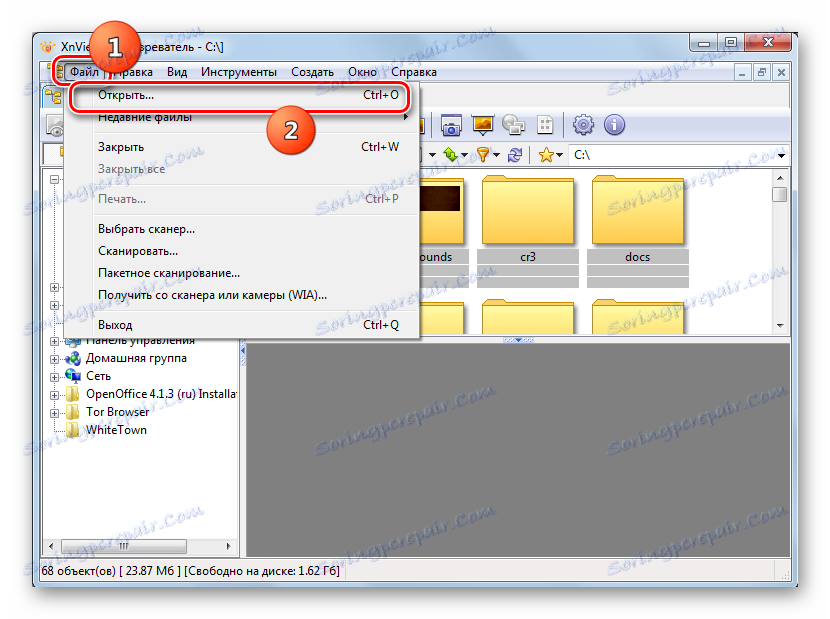
Task: Select WhiteTown in the folder tree
Action: (x=116, y=430)
